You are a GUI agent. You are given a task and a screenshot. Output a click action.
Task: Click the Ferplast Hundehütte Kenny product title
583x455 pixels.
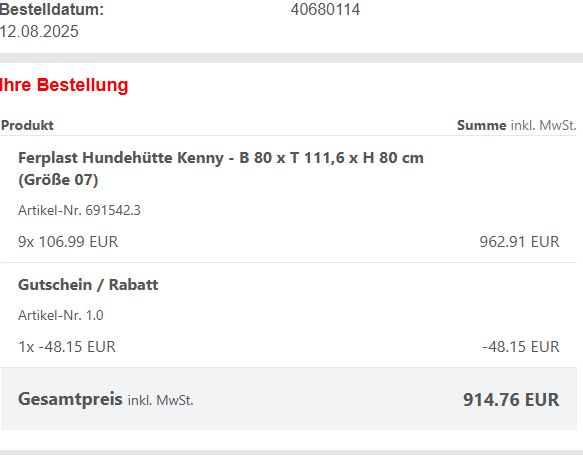221,168
